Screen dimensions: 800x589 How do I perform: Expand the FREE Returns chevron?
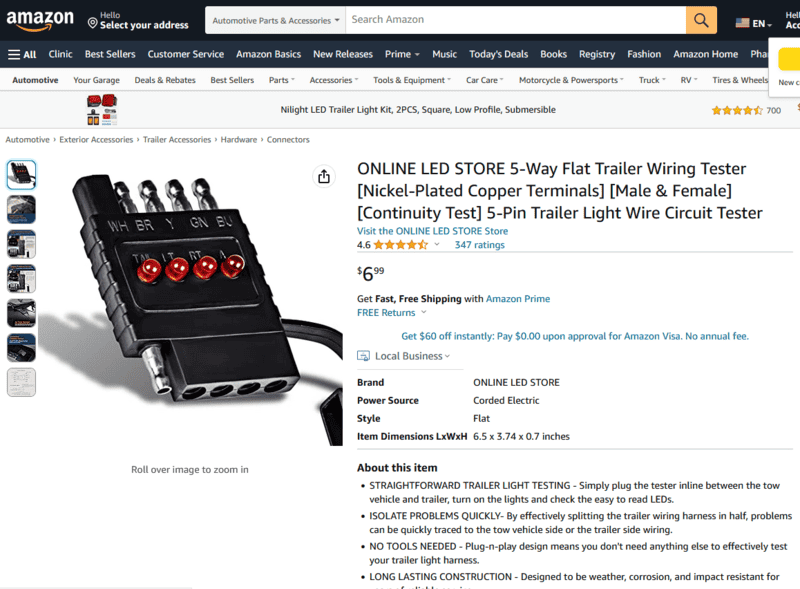423,312
